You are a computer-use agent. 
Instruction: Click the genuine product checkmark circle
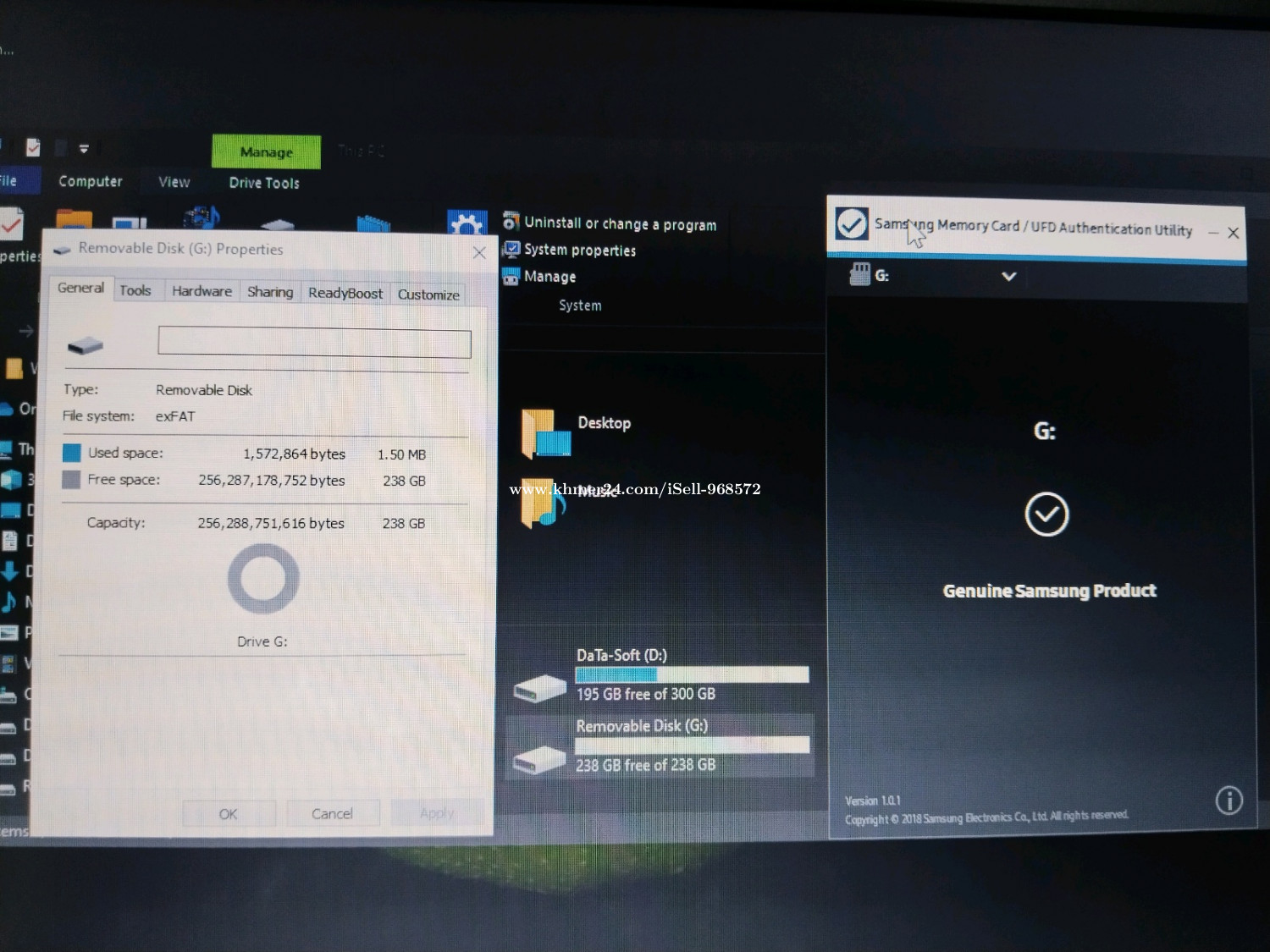(x=1046, y=514)
